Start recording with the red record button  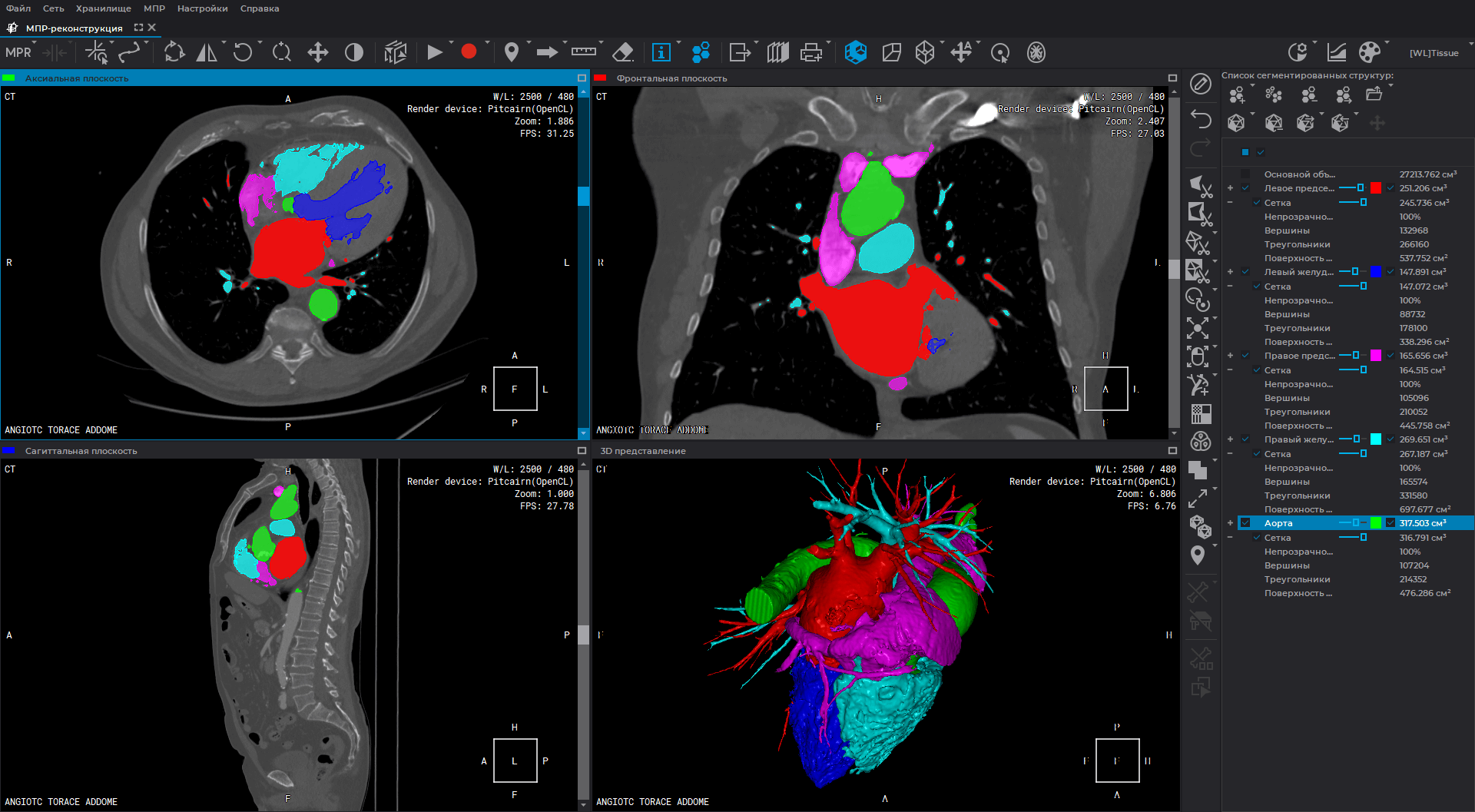(469, 52)
